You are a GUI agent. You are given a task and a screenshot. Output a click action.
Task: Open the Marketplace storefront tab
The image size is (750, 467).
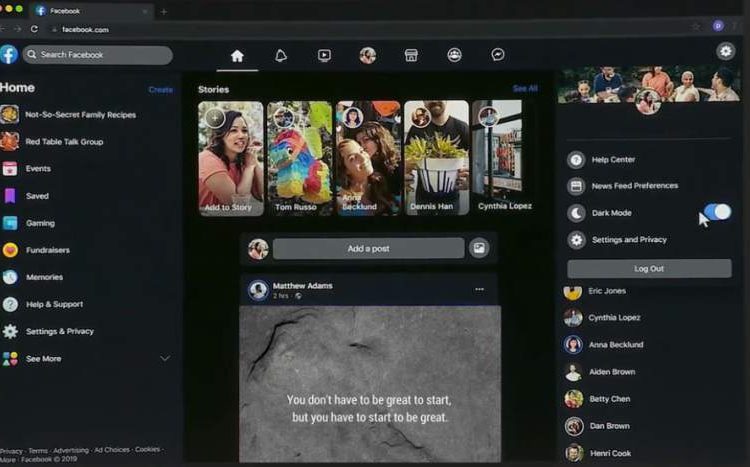(411, 56)
